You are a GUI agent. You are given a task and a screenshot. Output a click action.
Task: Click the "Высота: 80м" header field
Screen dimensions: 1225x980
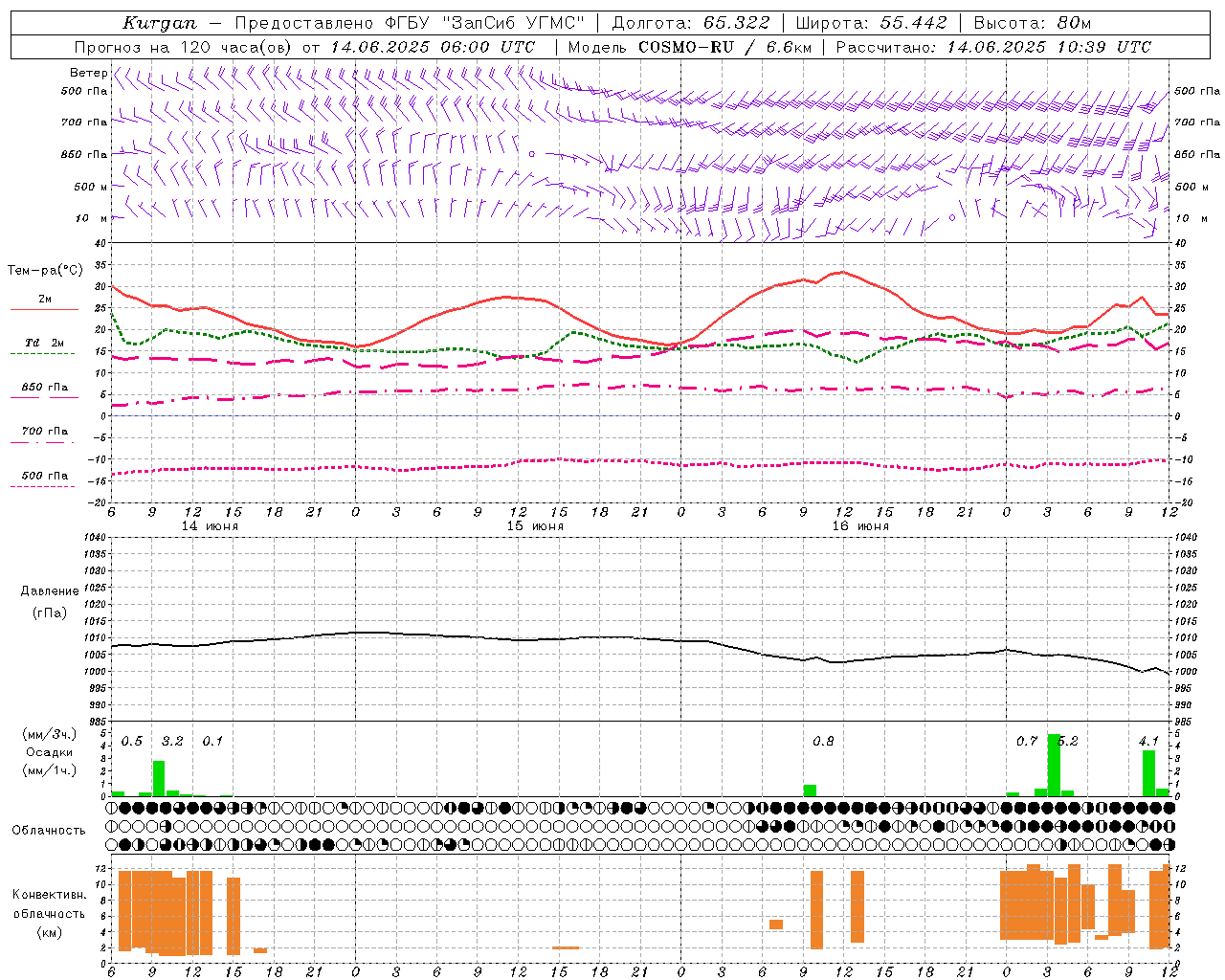tap(1033, 23)
